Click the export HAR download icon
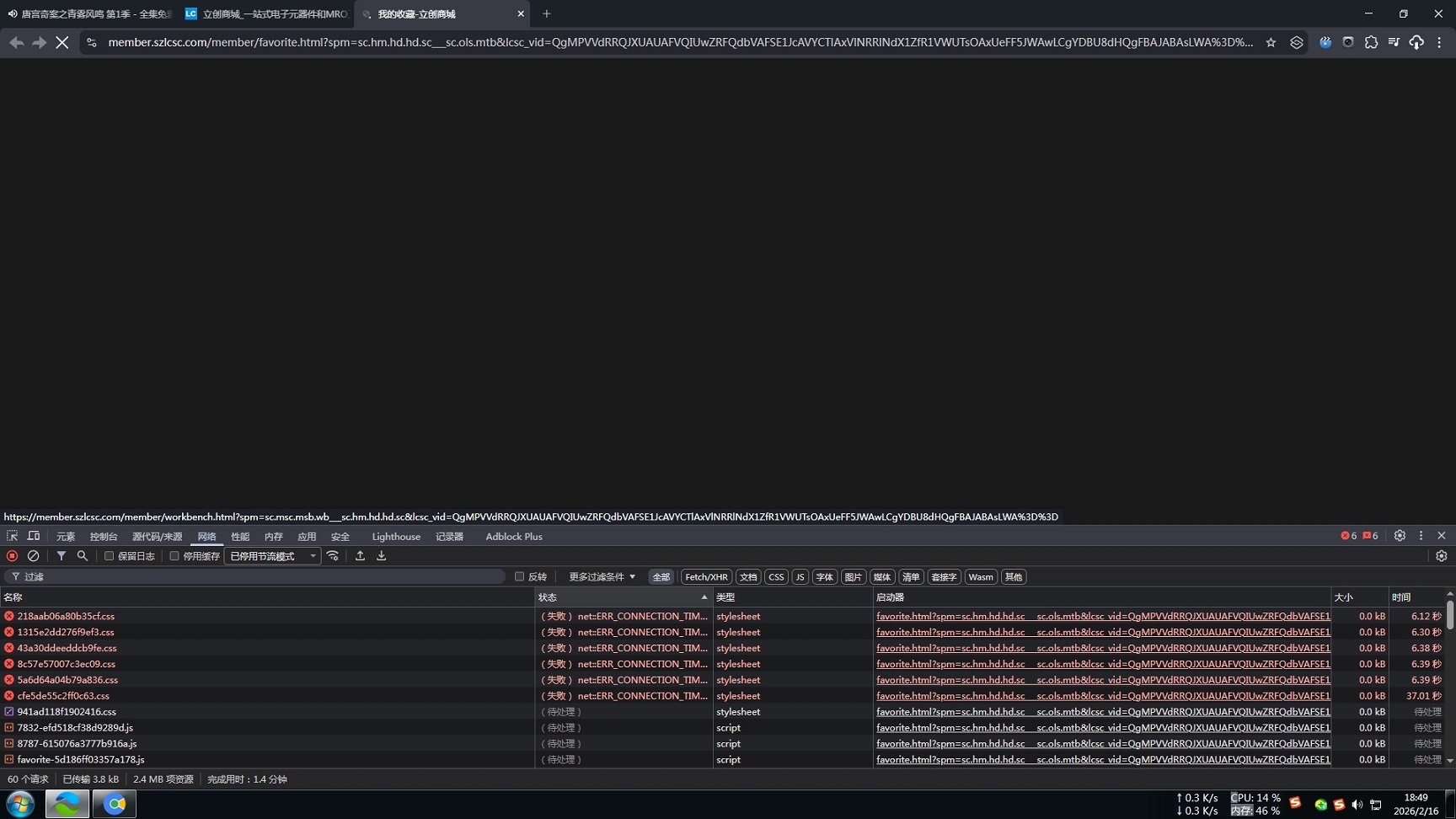Screen dimensions: 1456x819 [x=382, y=556]
